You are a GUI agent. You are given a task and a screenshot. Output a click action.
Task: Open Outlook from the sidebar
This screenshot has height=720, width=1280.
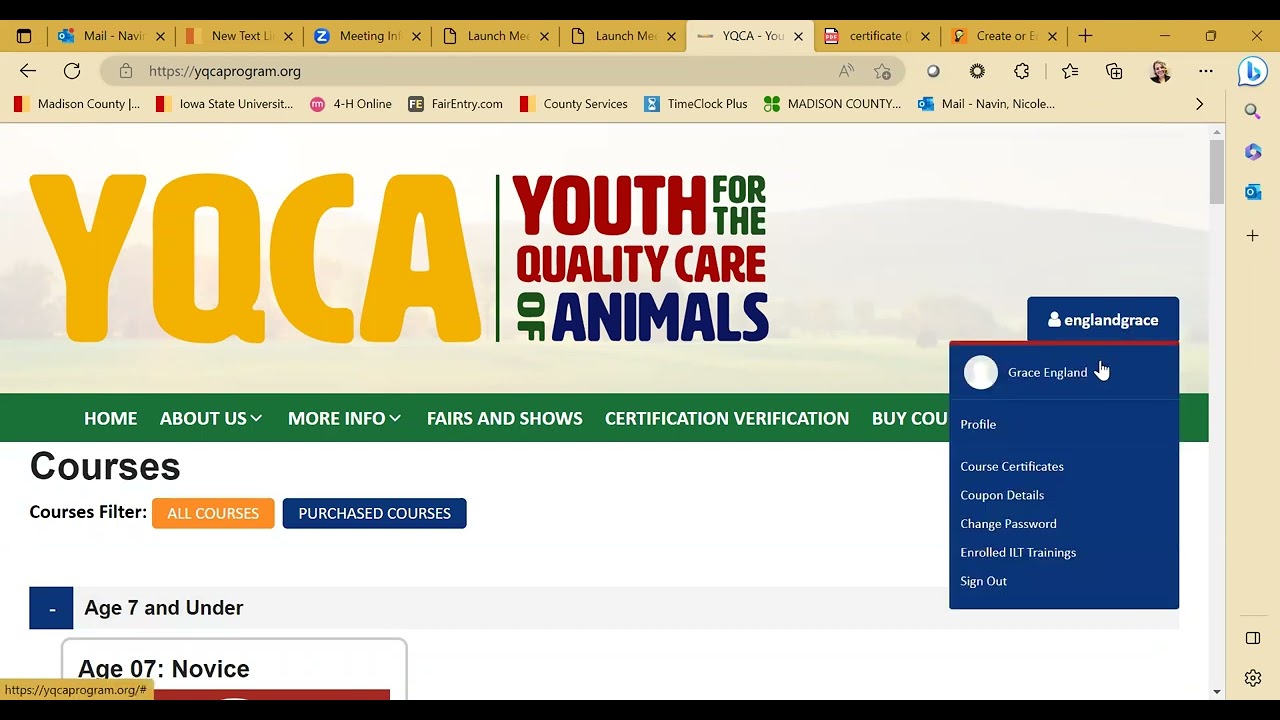point(1252,192)
